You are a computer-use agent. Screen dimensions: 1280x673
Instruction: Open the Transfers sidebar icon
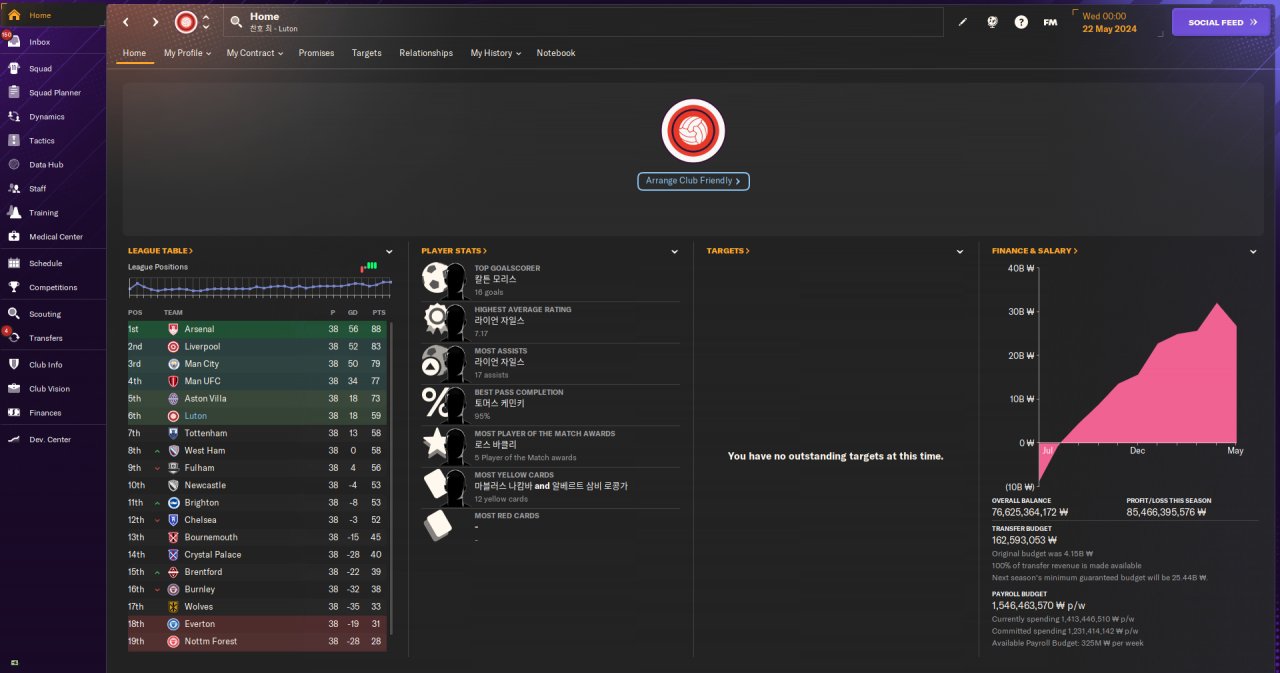pyautogui.click(x=14, y=338)
